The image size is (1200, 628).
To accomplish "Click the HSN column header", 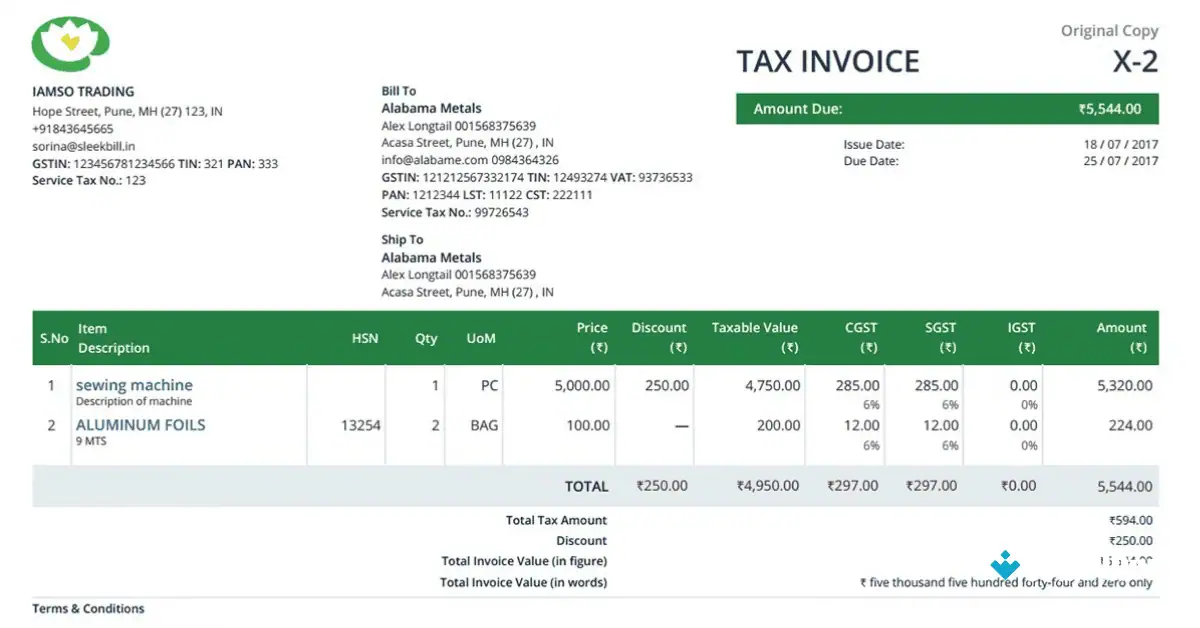I will 365,338.
